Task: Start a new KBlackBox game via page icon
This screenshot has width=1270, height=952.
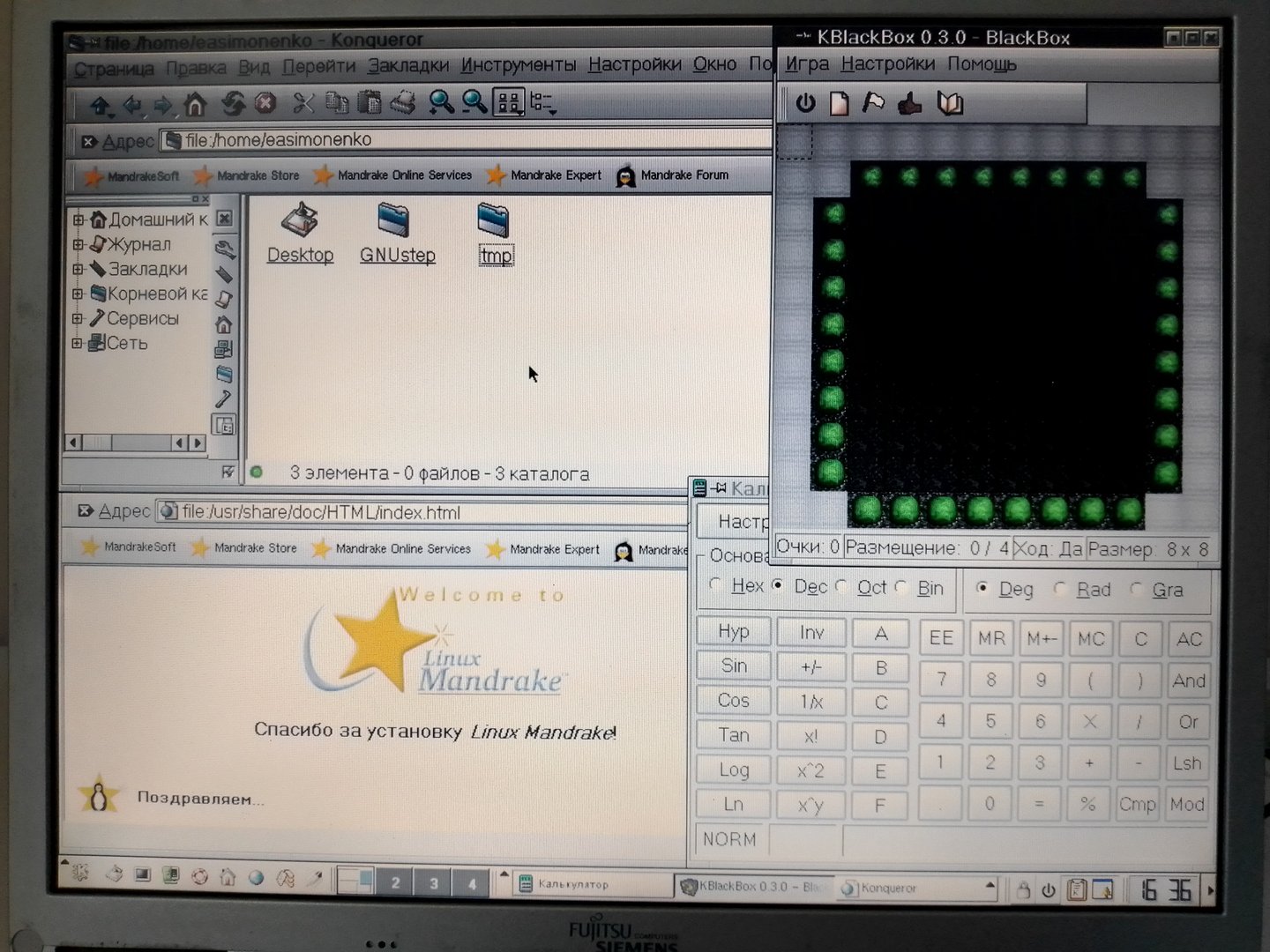Action: [x=839, y=103]
